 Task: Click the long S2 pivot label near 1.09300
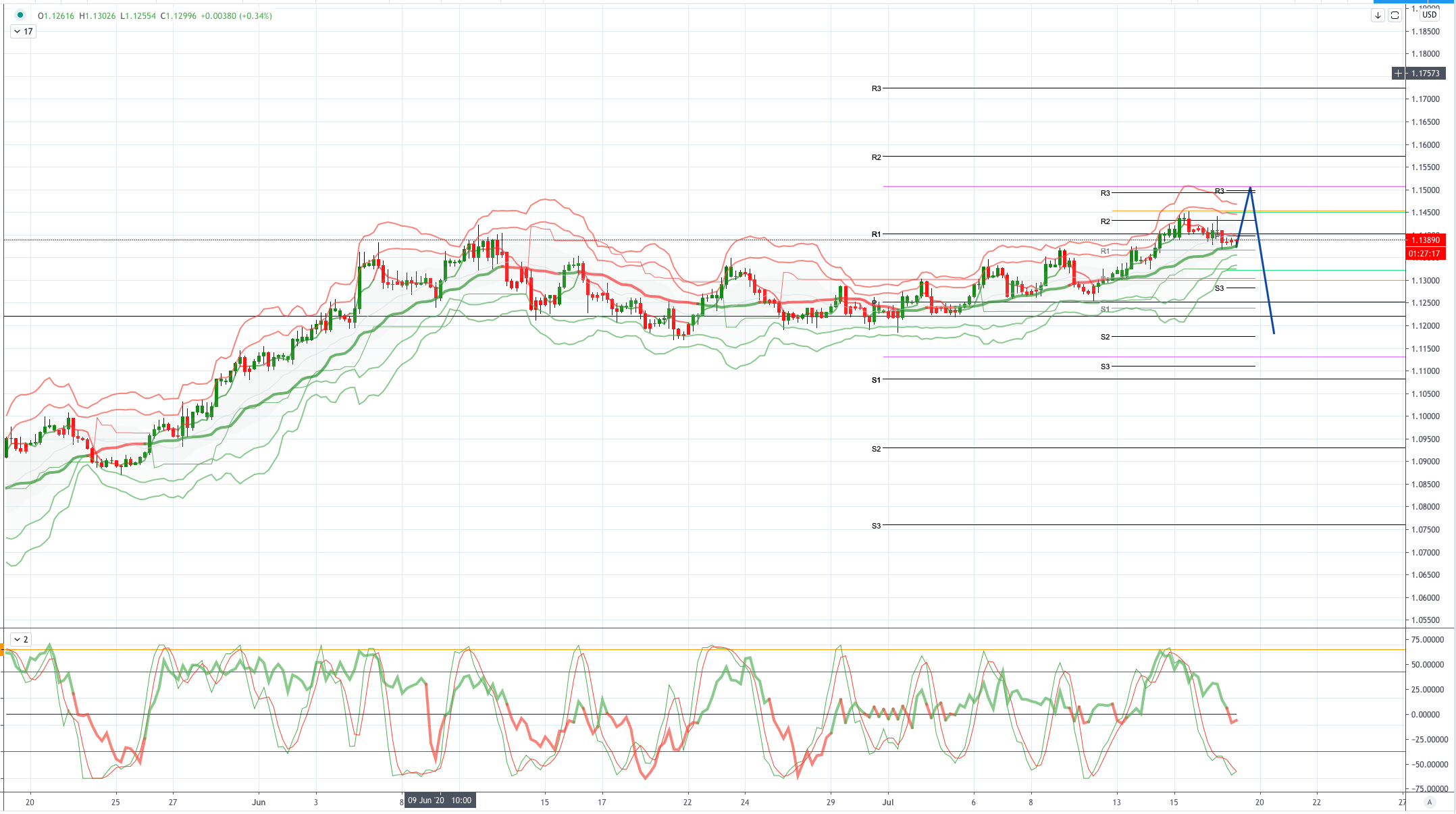click(876, 449)
